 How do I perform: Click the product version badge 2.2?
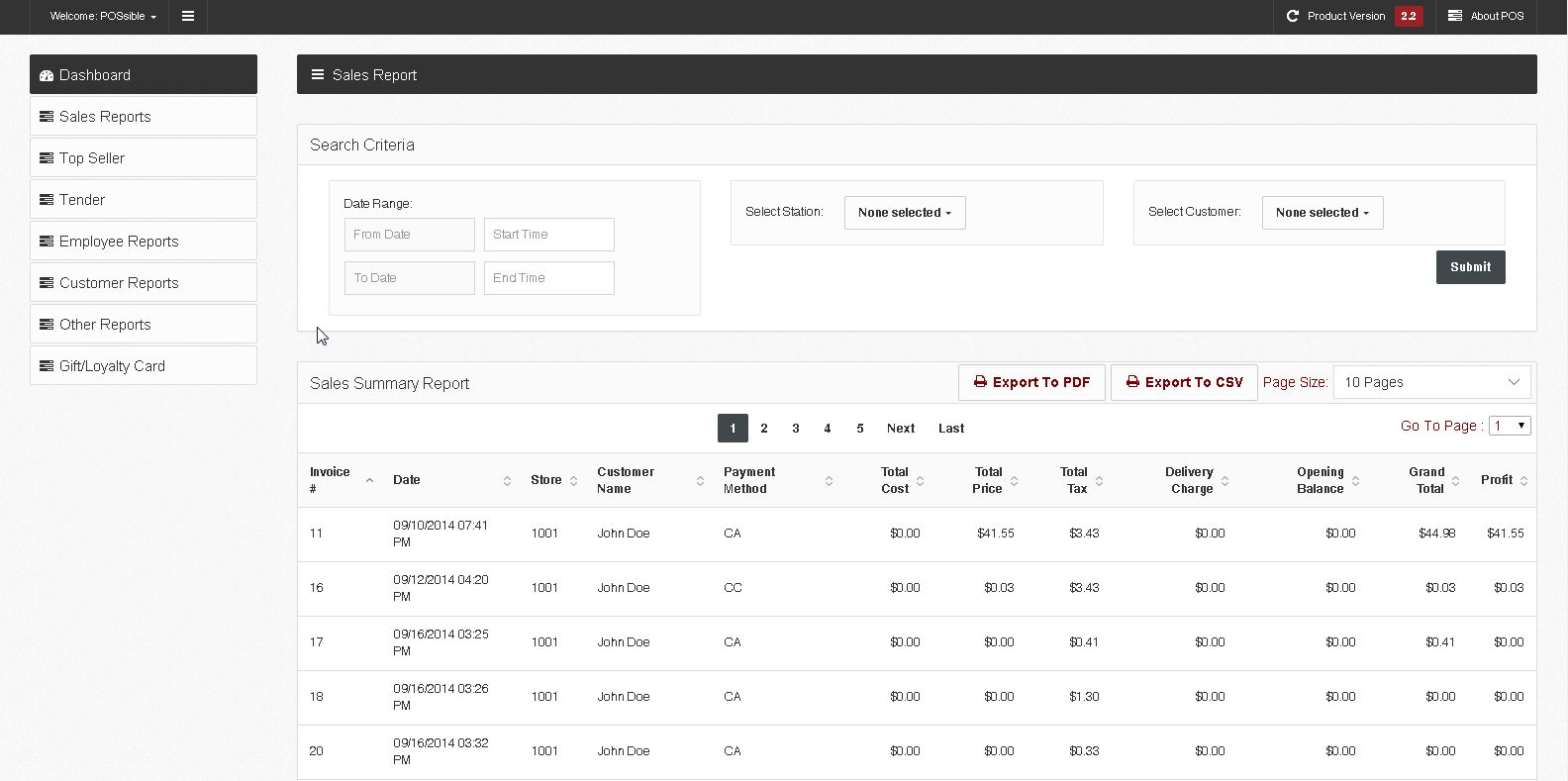coord(1409,16)
